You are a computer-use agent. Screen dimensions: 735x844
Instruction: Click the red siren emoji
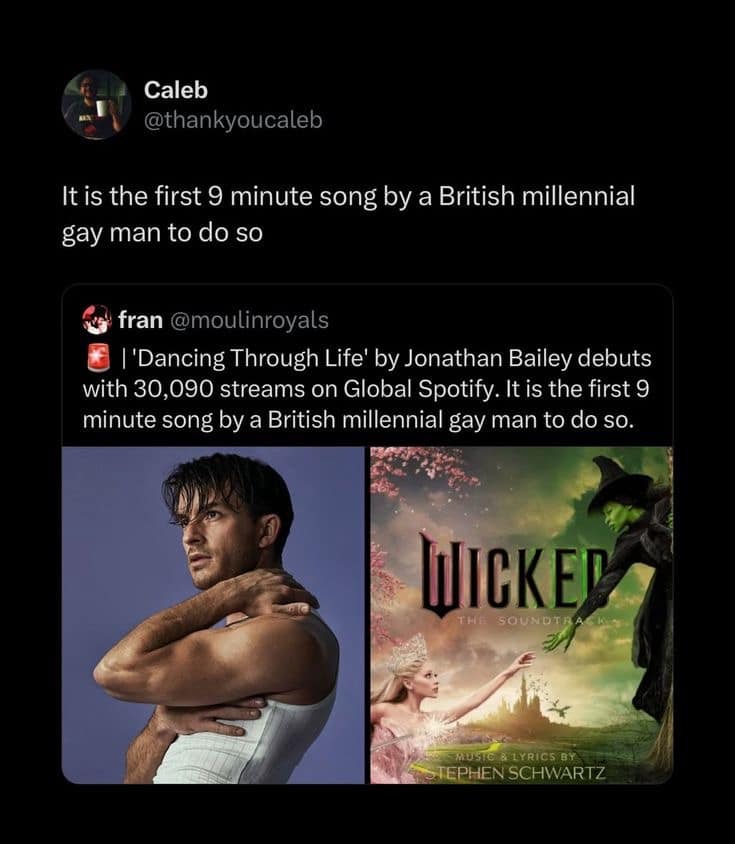click(94, 358)
